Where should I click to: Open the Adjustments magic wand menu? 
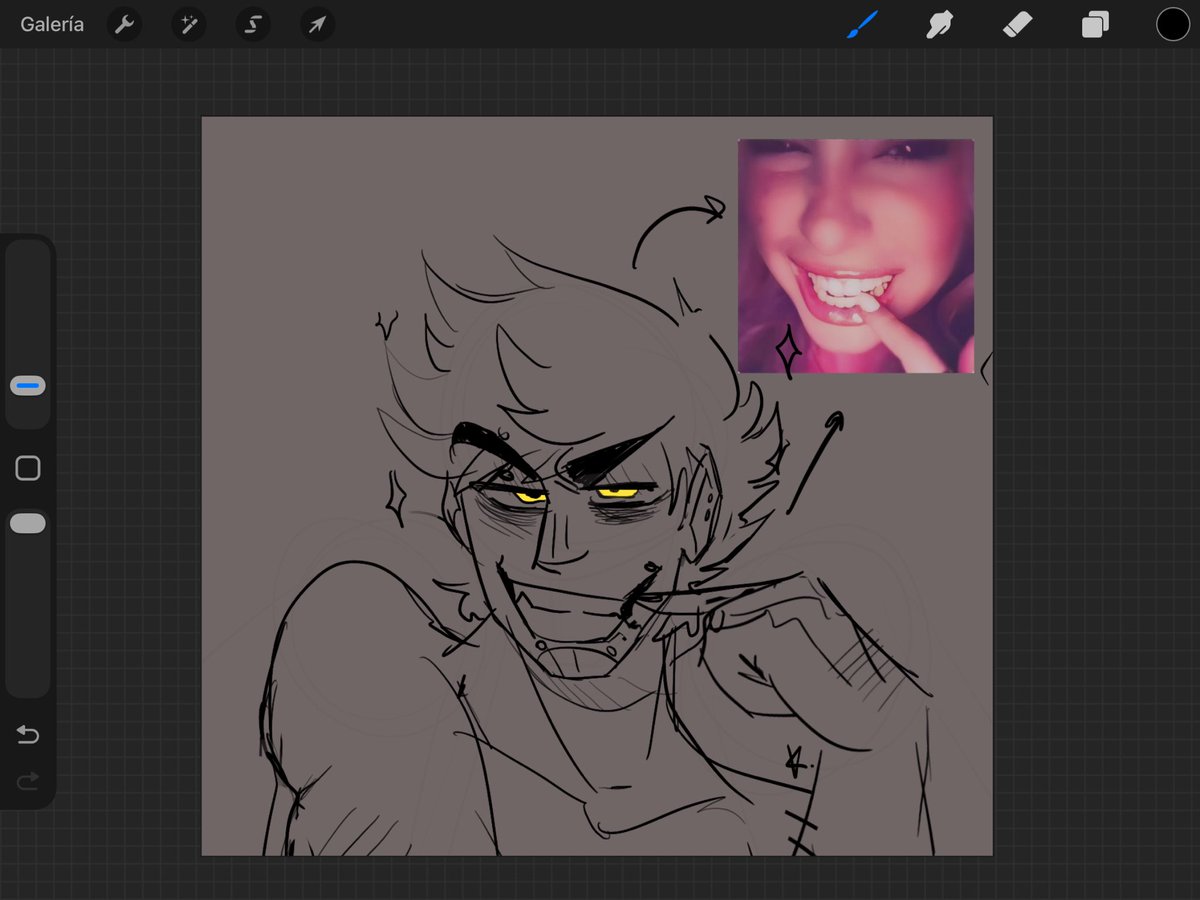(188, 25)
